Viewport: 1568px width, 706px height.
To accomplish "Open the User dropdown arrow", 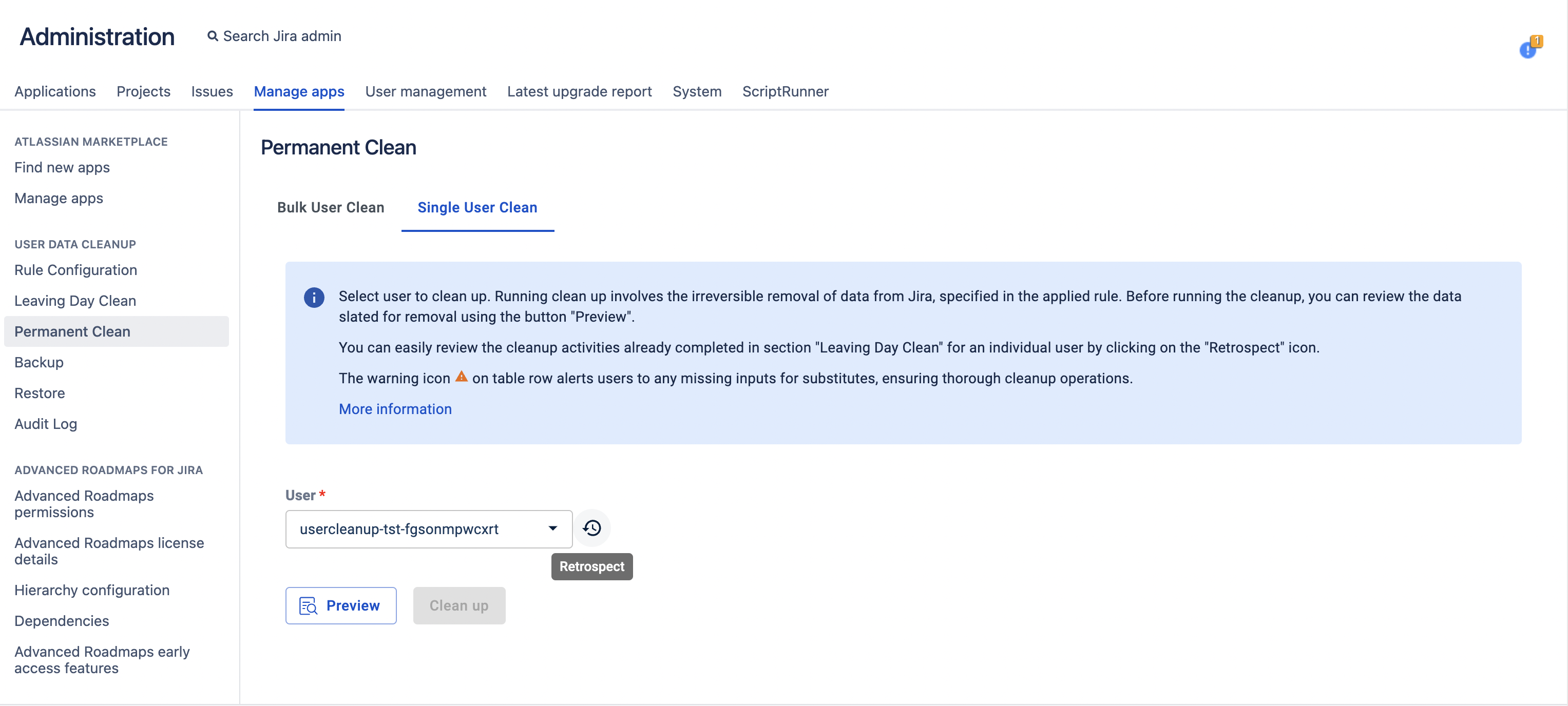I will 552,528.
